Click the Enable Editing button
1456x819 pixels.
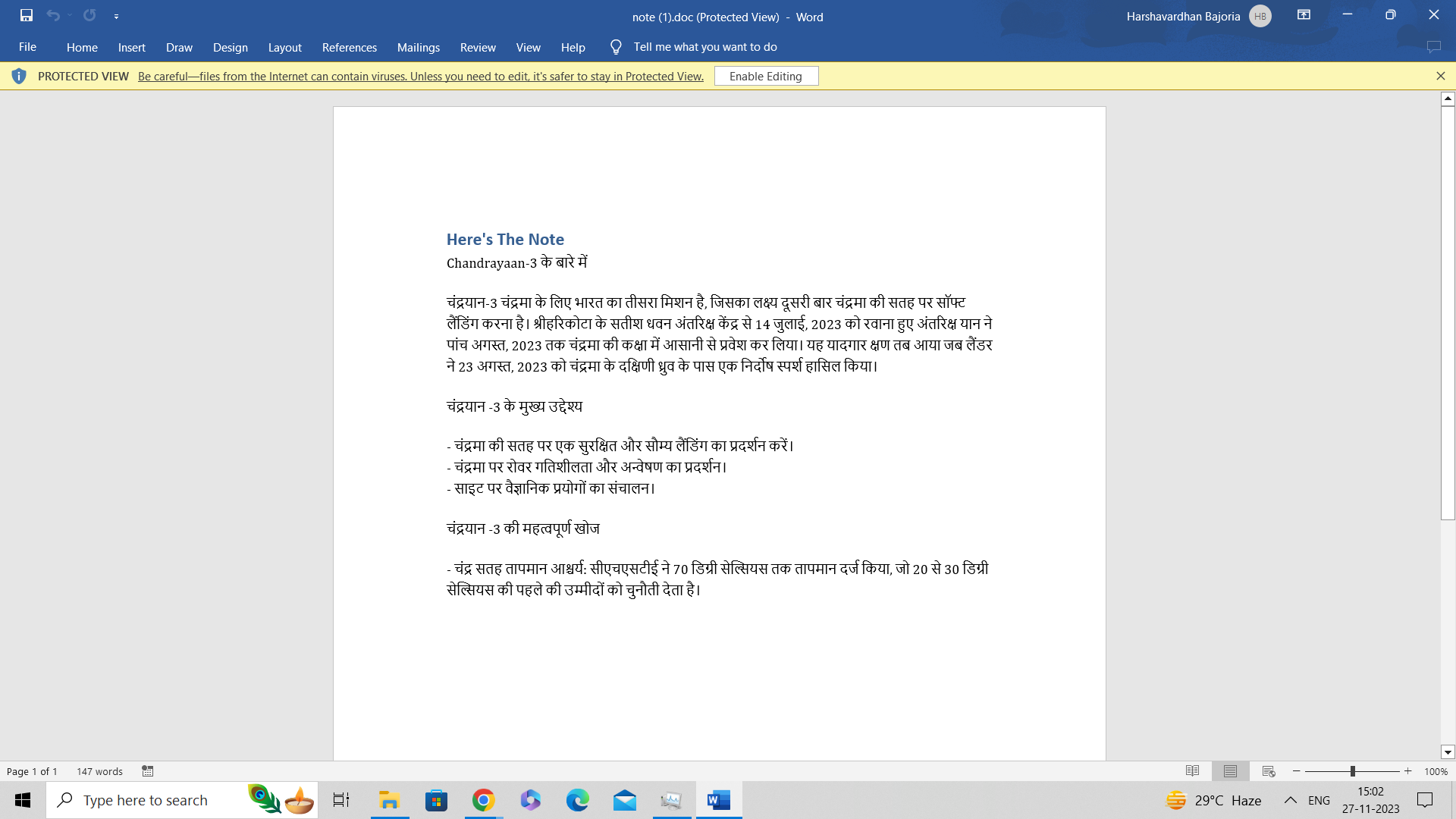pos(765,76)
